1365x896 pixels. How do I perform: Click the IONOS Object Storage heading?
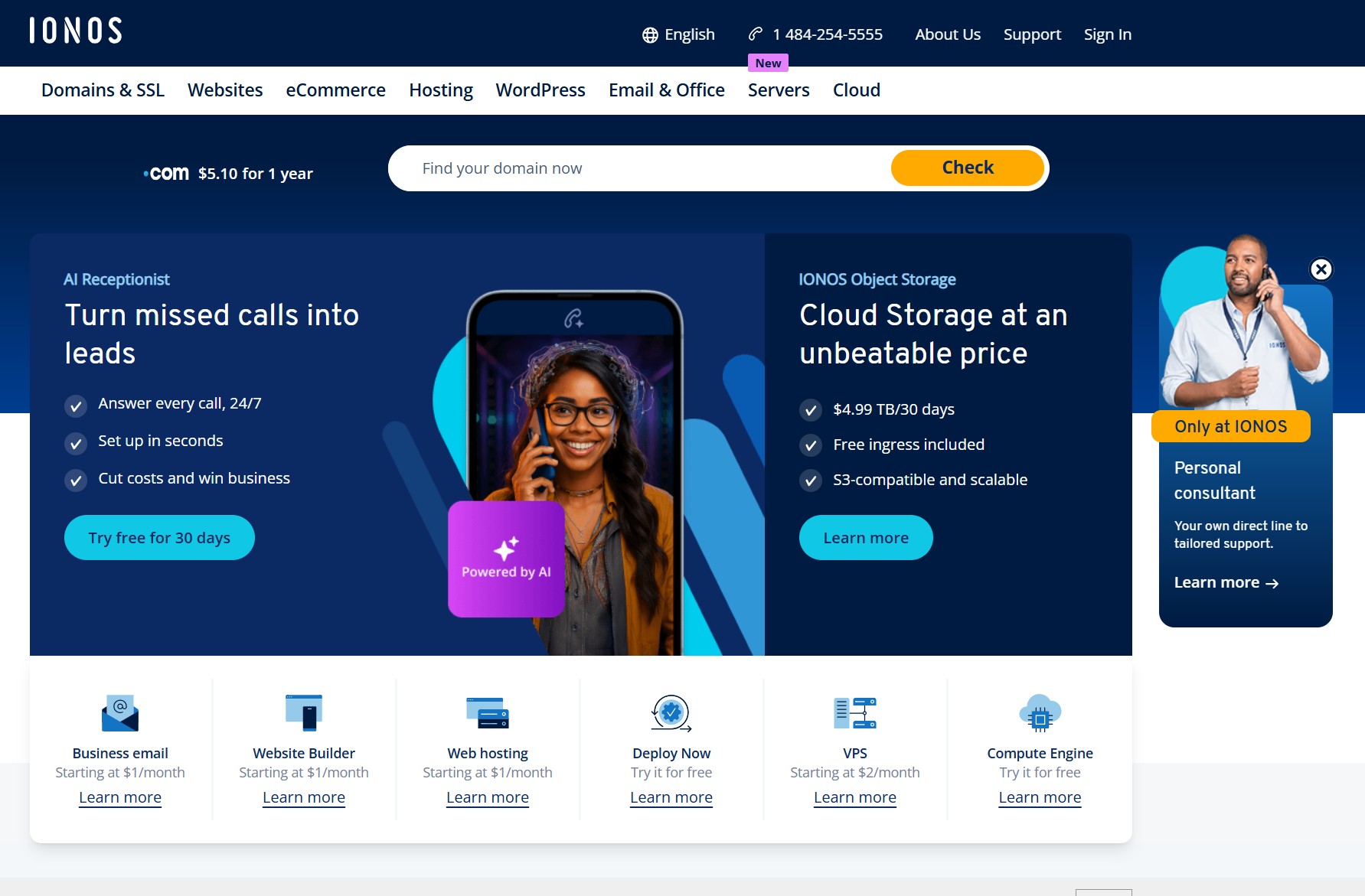(x=877, y=279)
